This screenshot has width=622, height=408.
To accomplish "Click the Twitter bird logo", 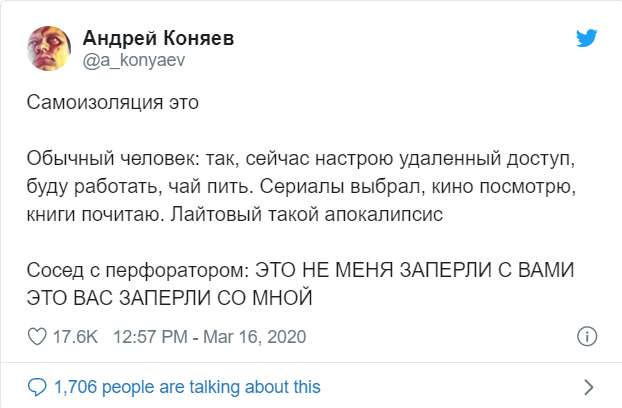I will [x=587, y=38].
